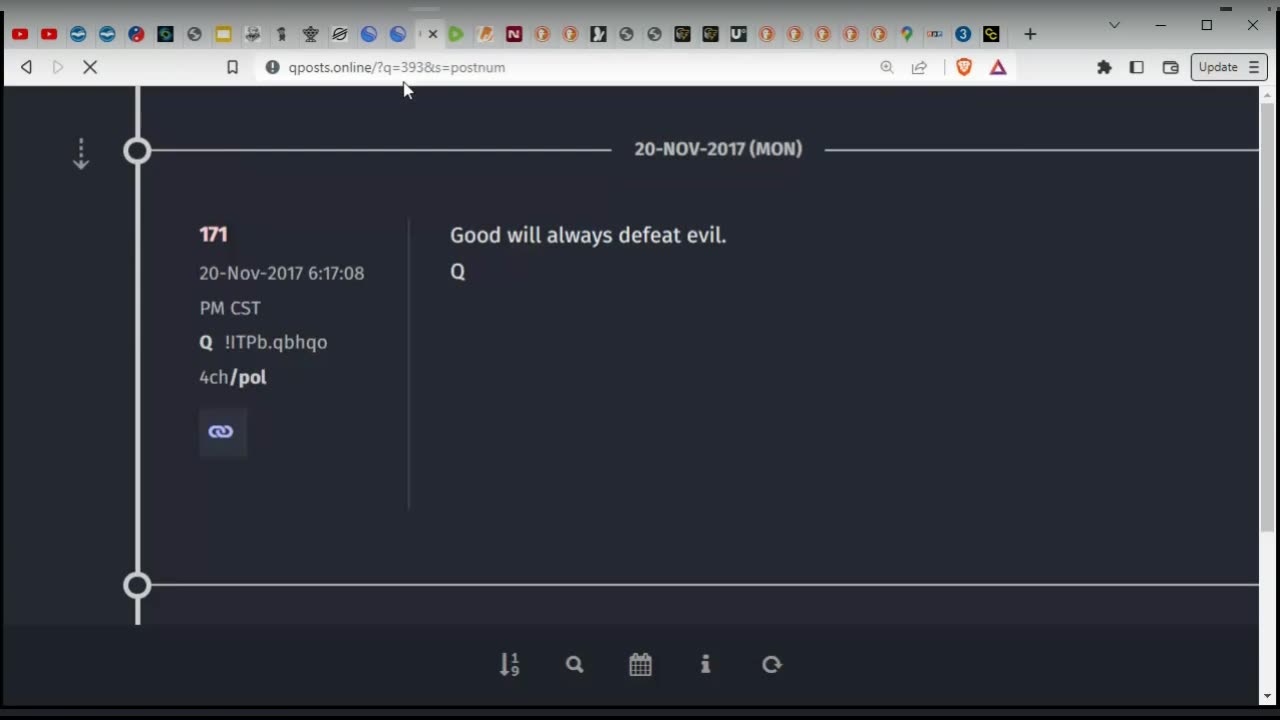Click the timestamp 20-Nov-2017 6:17:08
This screenshot has width=1280, height=720.
point(282,273)
